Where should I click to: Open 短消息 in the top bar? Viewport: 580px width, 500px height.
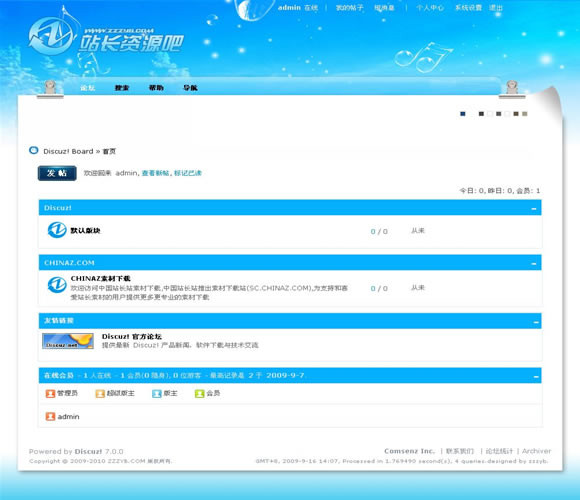pos(384,7)
